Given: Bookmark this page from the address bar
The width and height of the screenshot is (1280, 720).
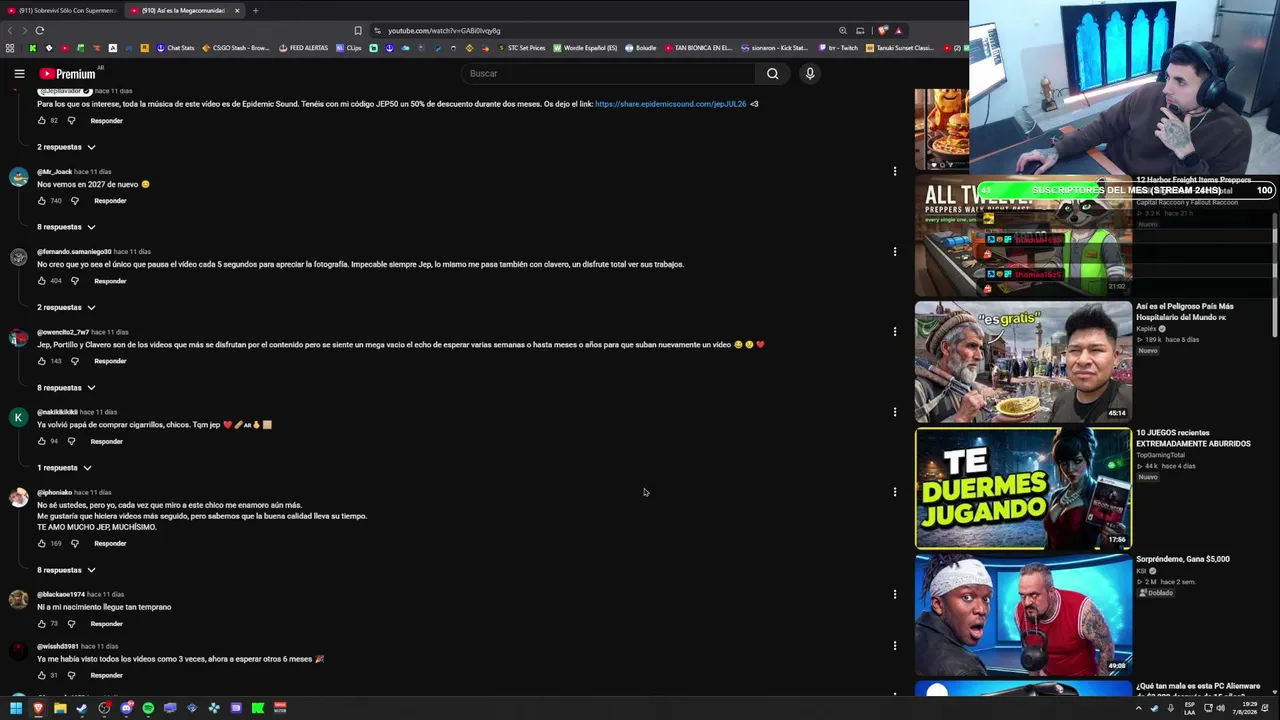Looking at the screenshot, I should coord(358,30).
